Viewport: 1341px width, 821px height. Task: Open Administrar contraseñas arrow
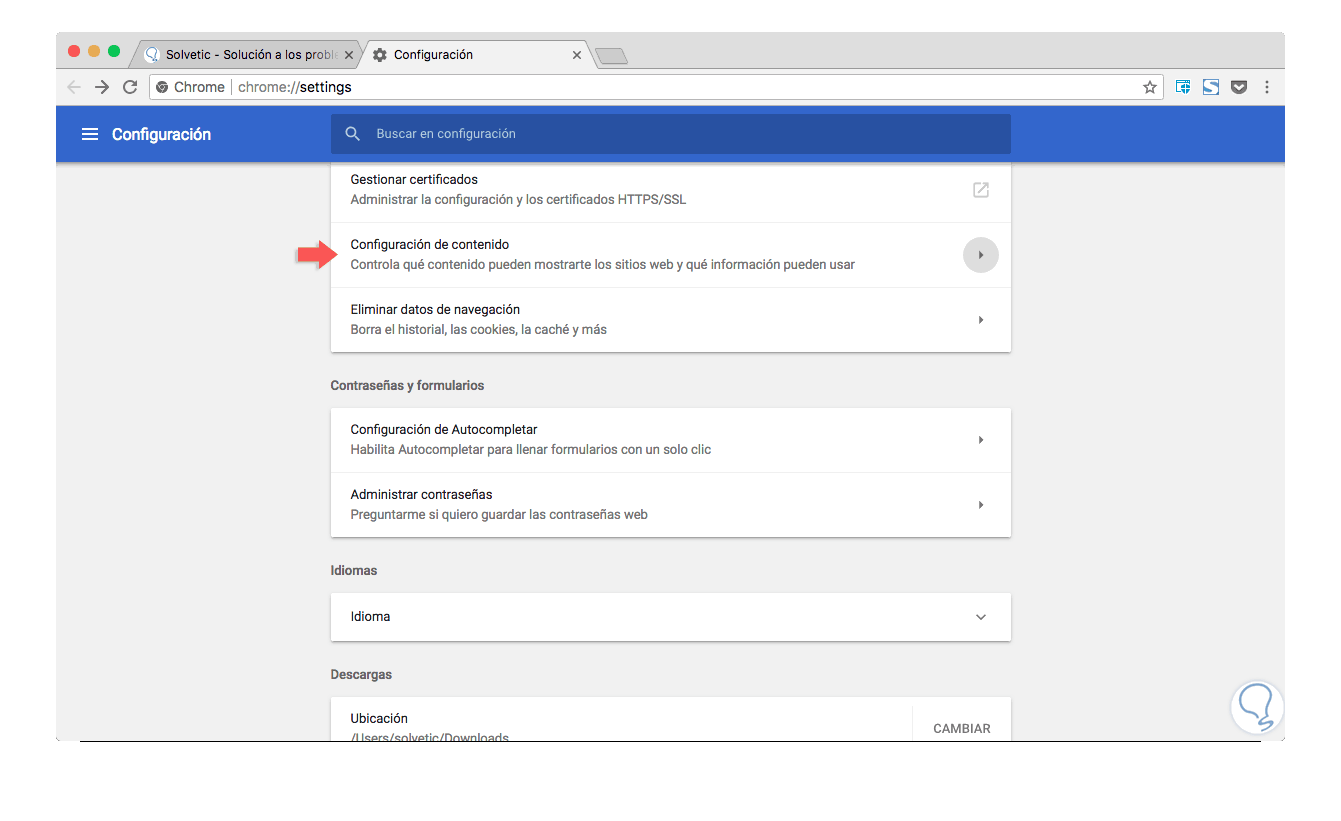[x=981, y=505]
